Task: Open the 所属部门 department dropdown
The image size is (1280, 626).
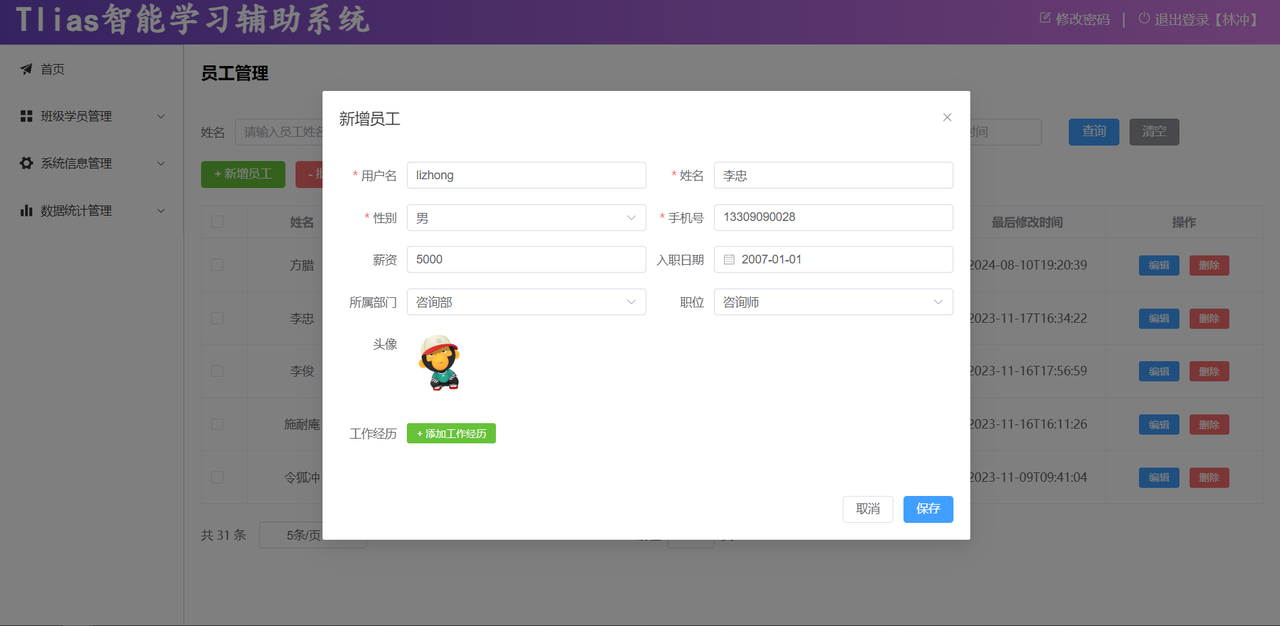Action: pos(526,302)
